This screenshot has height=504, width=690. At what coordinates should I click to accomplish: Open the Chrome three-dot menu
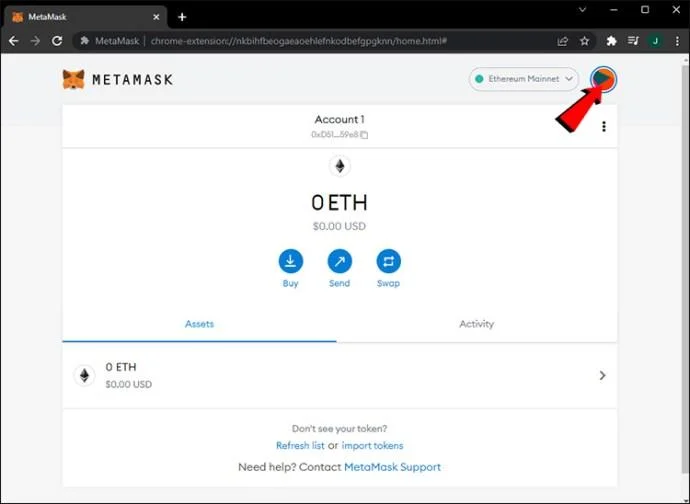(x=677, y=41)
